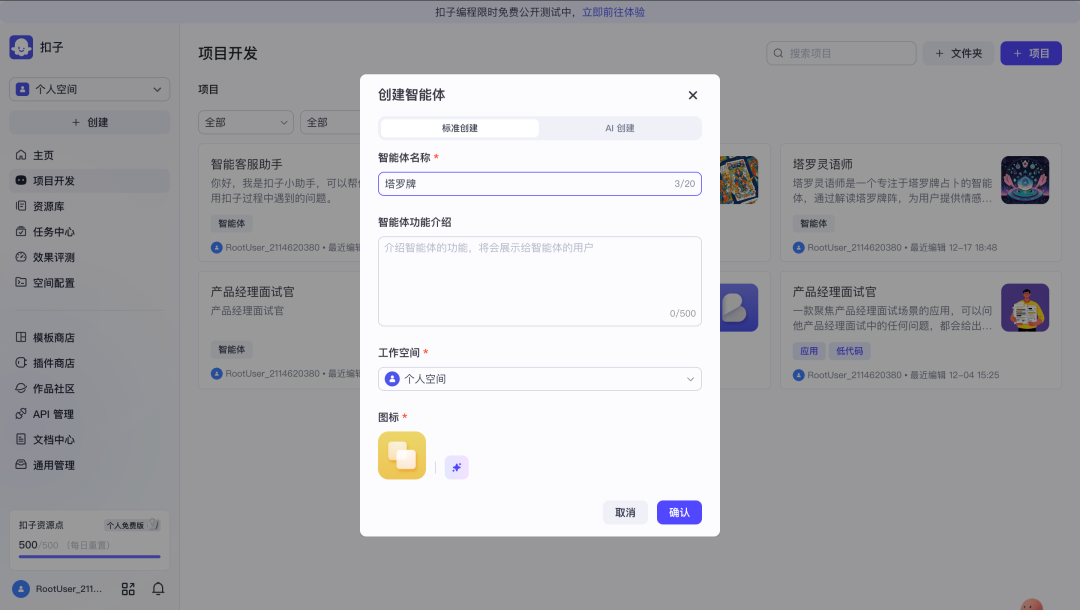
Task: Click the 通用管理 icon
Action: click(21, 465)
